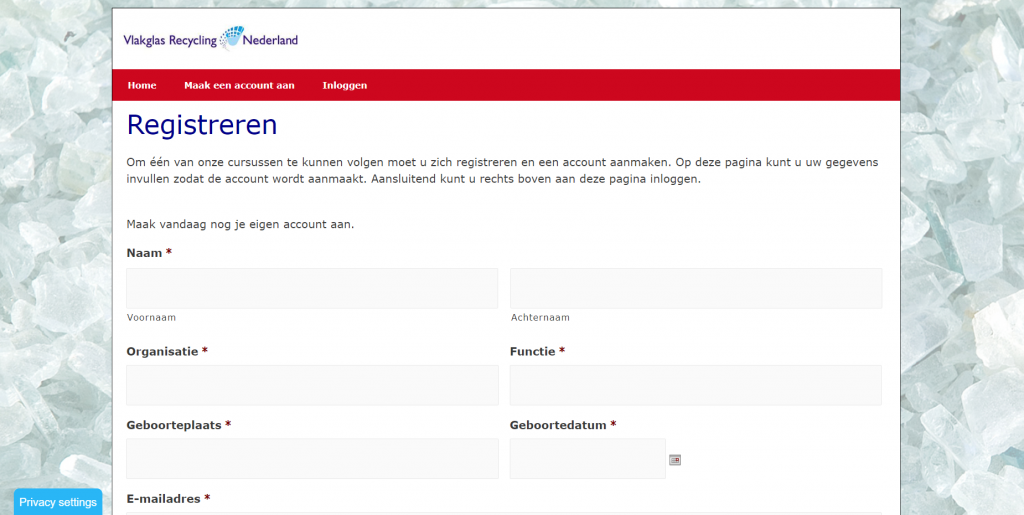This screenshot has width=1024, height=515.
Task: Focus the Voornaam input field
Action: coord(312,288)
